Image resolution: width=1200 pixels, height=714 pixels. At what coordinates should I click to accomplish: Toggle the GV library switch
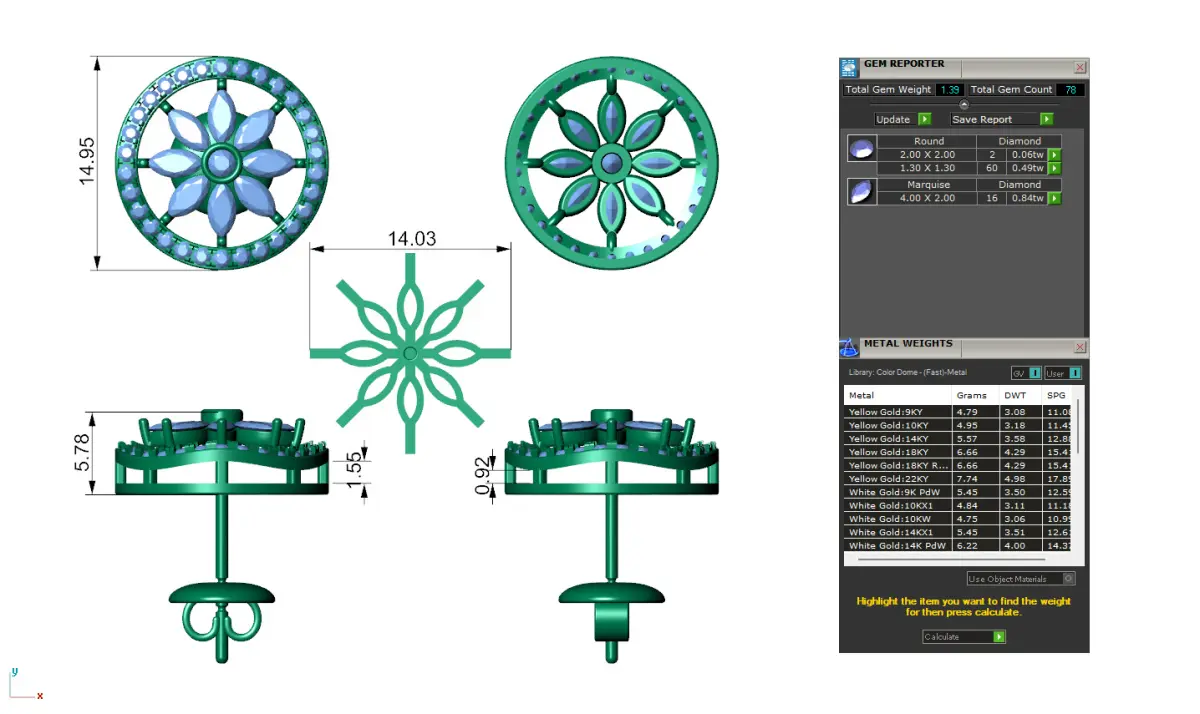pos(1026,373)
